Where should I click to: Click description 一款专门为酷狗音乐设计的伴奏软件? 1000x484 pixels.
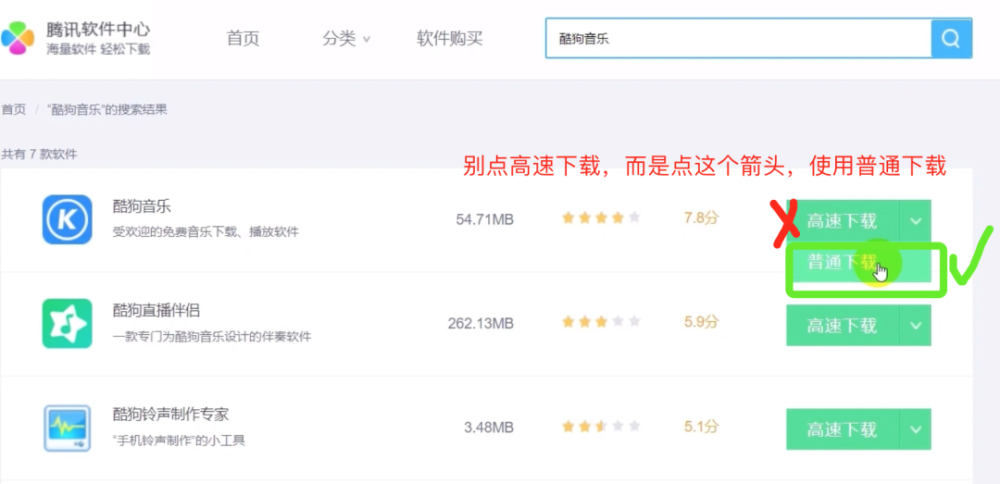pos(212,336)
